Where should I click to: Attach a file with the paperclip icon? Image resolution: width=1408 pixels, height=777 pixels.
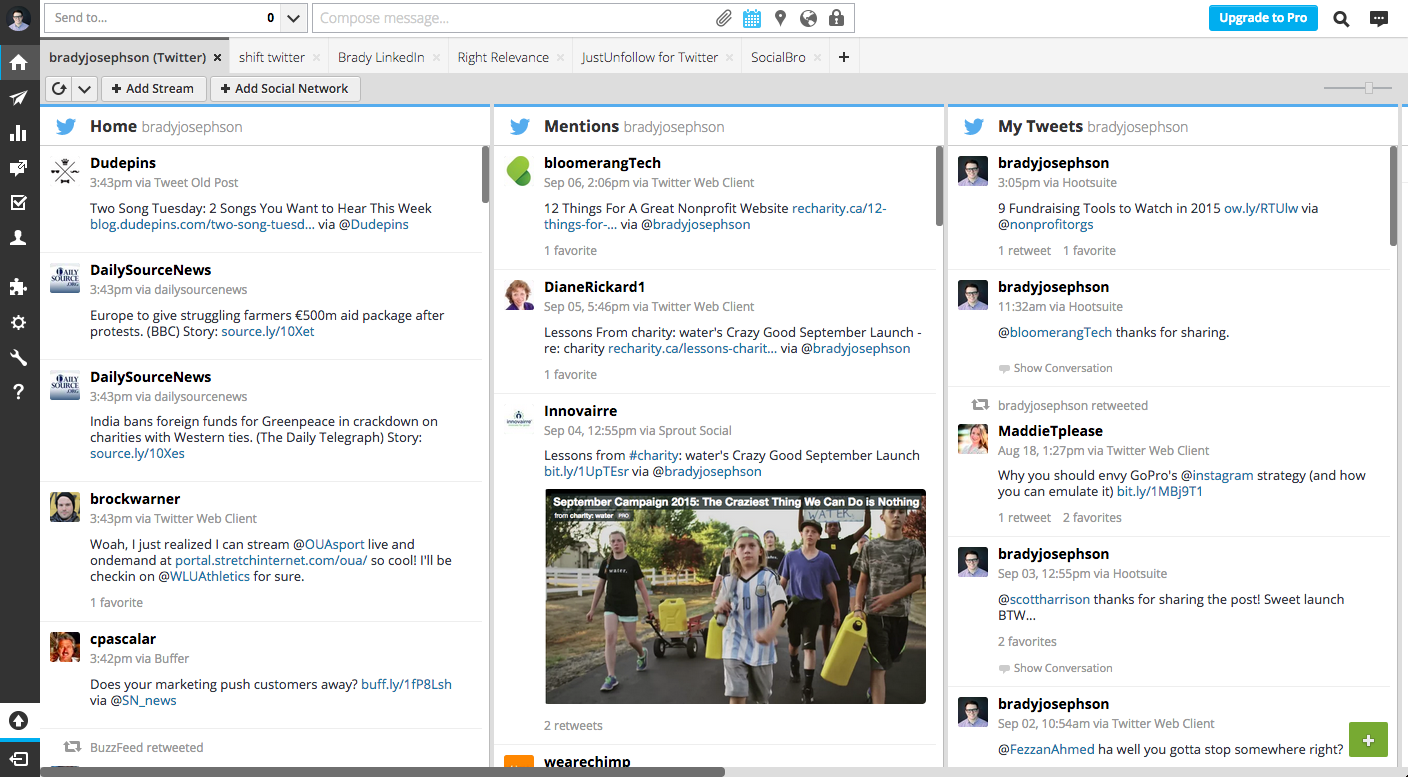click(724, 18)
